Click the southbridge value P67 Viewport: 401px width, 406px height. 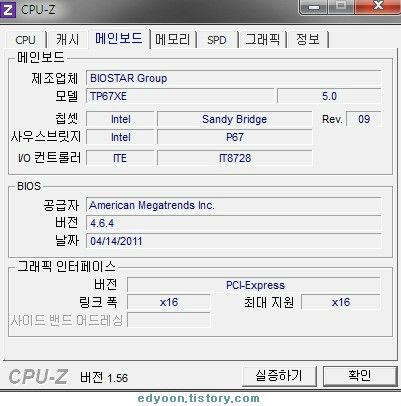tap(235, 137)
